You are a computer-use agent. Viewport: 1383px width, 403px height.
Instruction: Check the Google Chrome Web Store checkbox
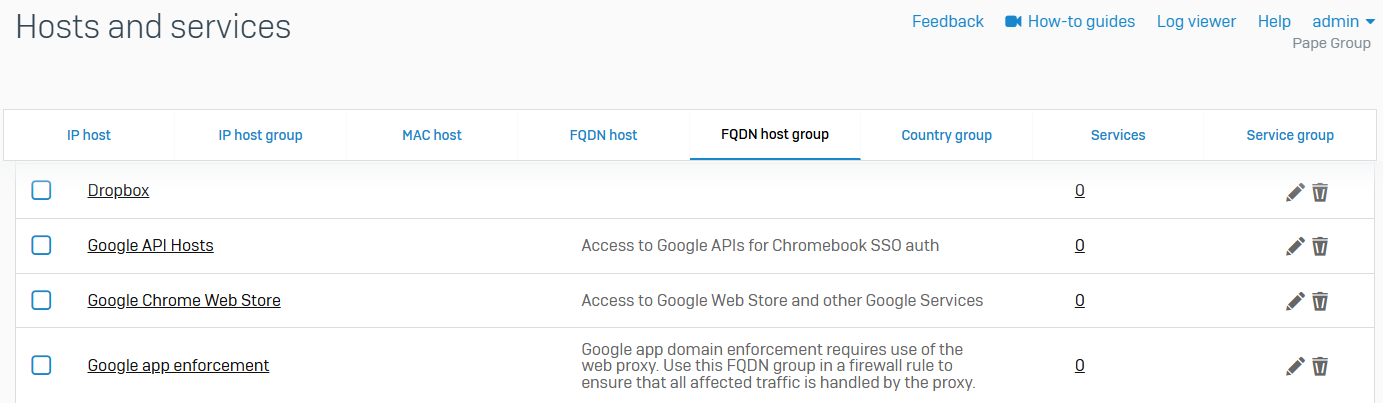click(x=41, y=300)
